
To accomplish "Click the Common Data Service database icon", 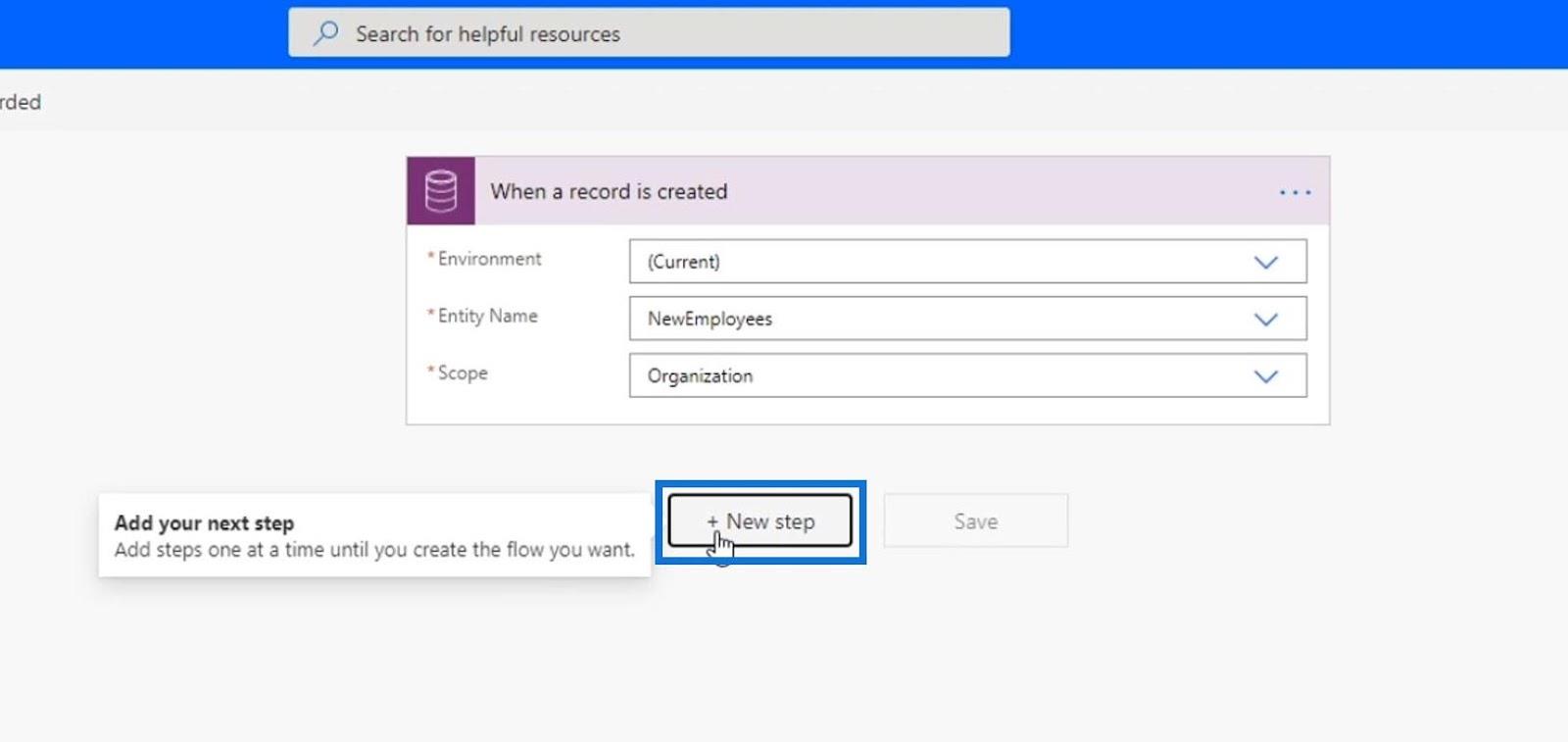I will pyautogui.click(x=441, y=191).
